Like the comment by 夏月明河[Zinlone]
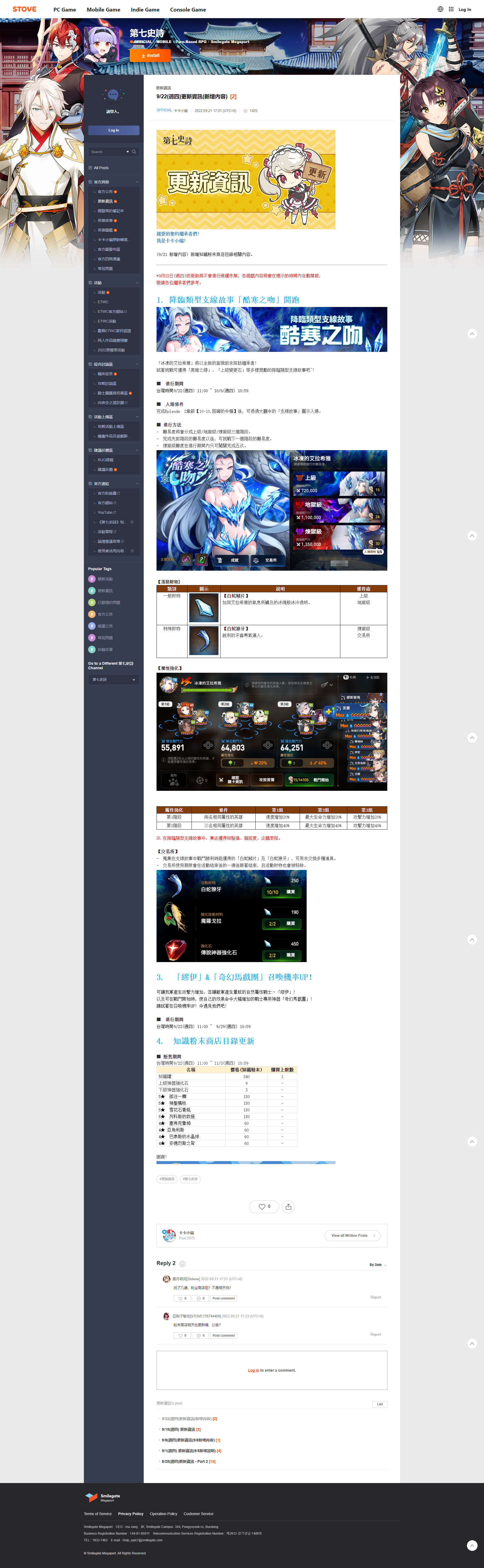 click(182, 1298)
